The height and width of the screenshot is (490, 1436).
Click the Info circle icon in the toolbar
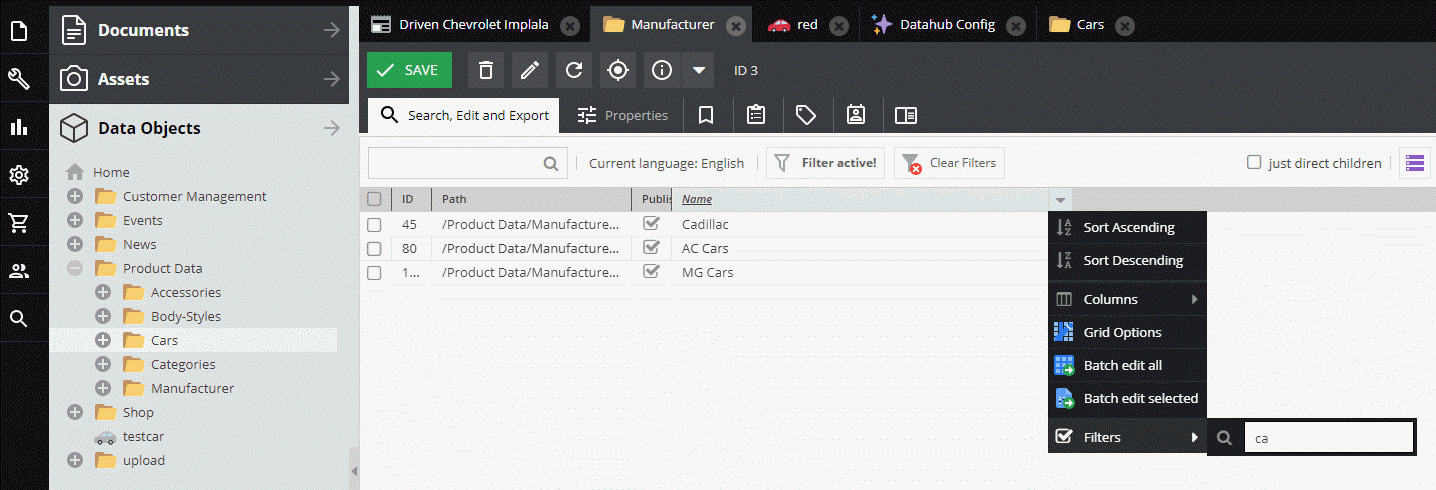click(662, 70)
